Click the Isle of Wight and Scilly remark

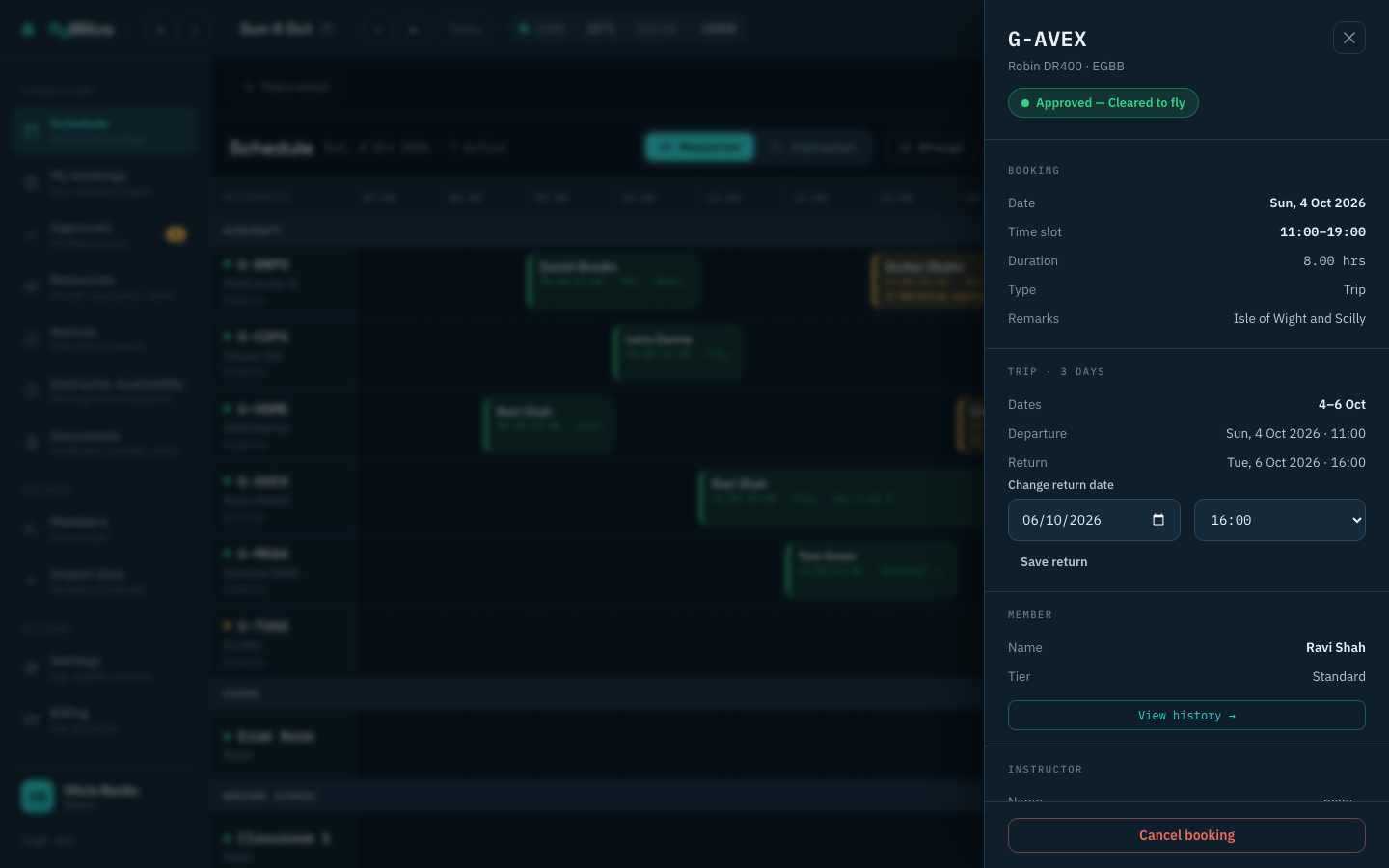[1299, 319]
